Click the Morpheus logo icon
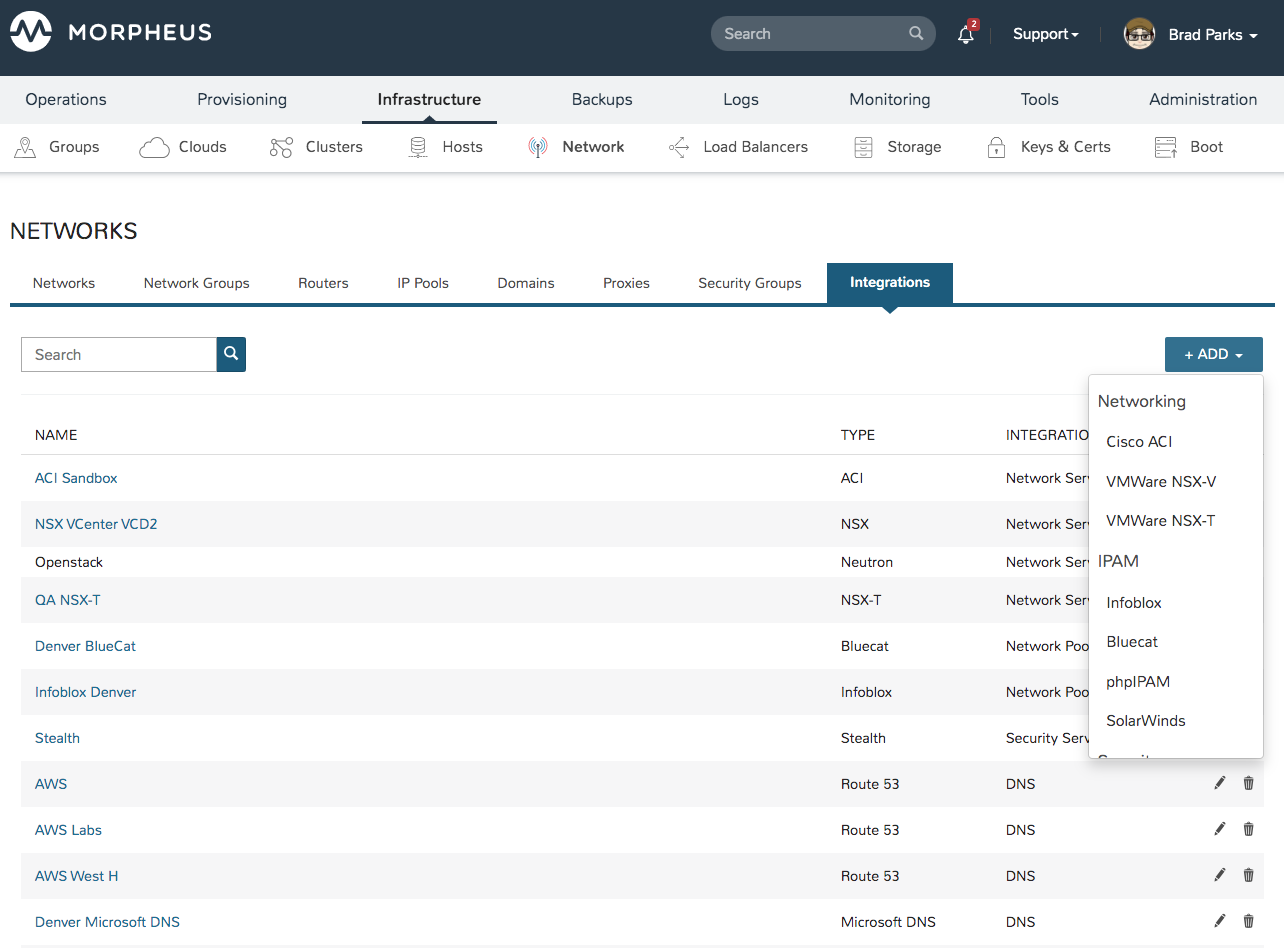1284x948 pixels. pos(31,33)
